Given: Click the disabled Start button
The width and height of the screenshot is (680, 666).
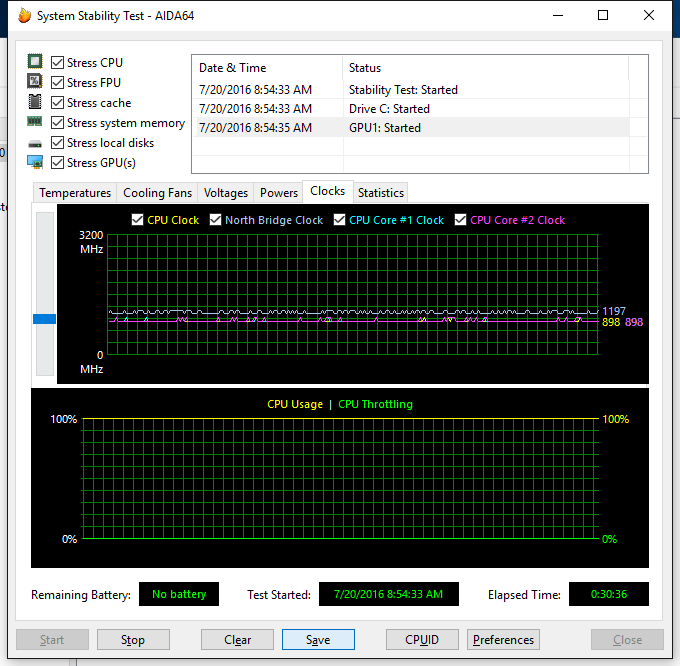Looking at the screenshot, I should pyautogui.click(x=52, y=640).
